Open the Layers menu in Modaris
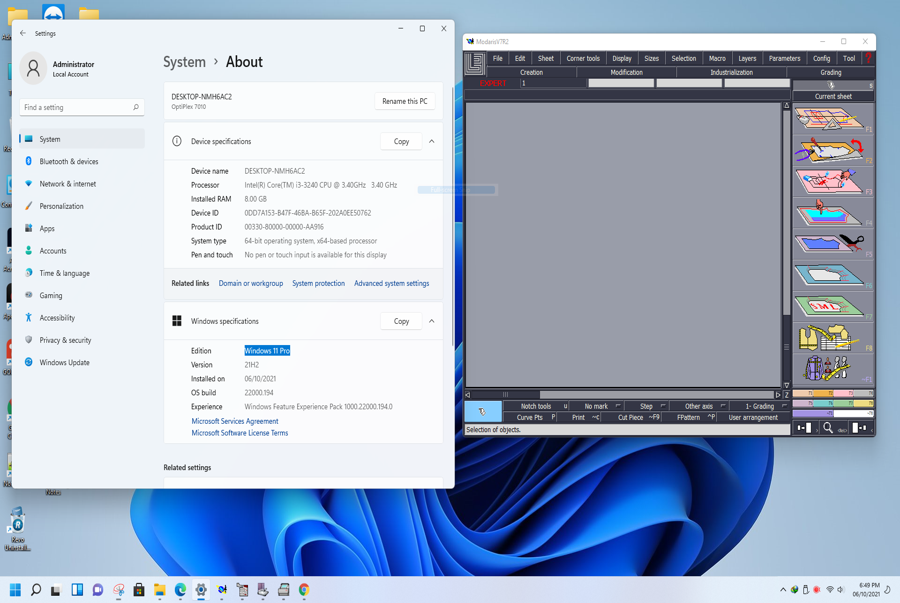The image size is (900, 603). [747, 59]
